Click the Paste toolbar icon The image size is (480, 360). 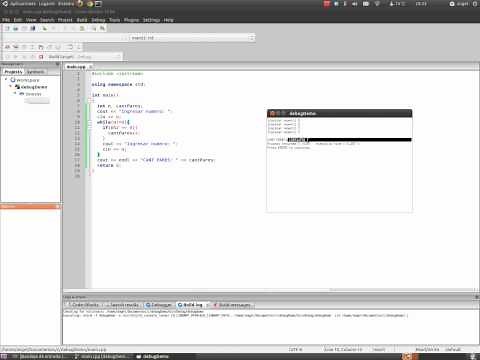[x=82, y=29]
